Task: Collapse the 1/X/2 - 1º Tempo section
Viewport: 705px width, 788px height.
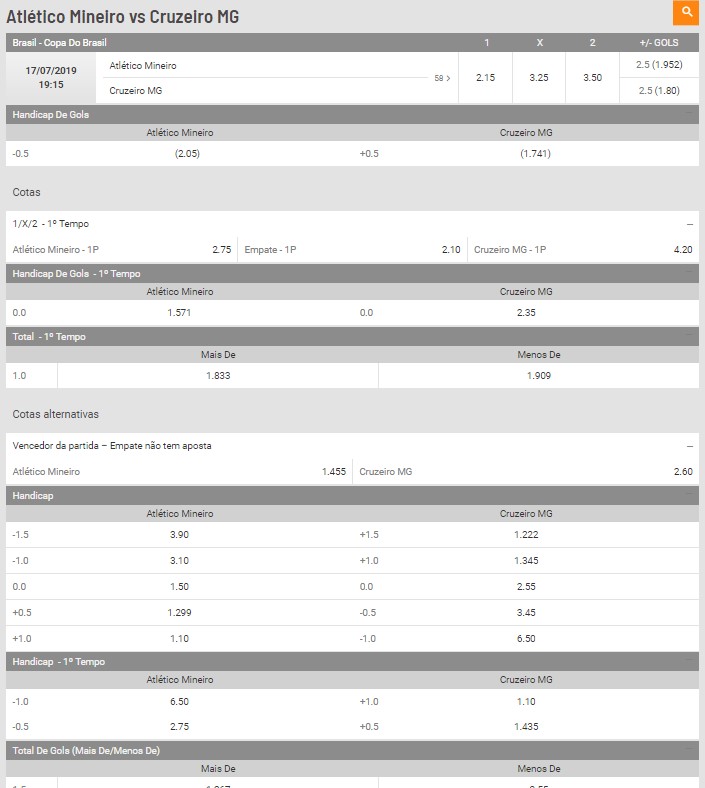Action: tap(690, 224)
